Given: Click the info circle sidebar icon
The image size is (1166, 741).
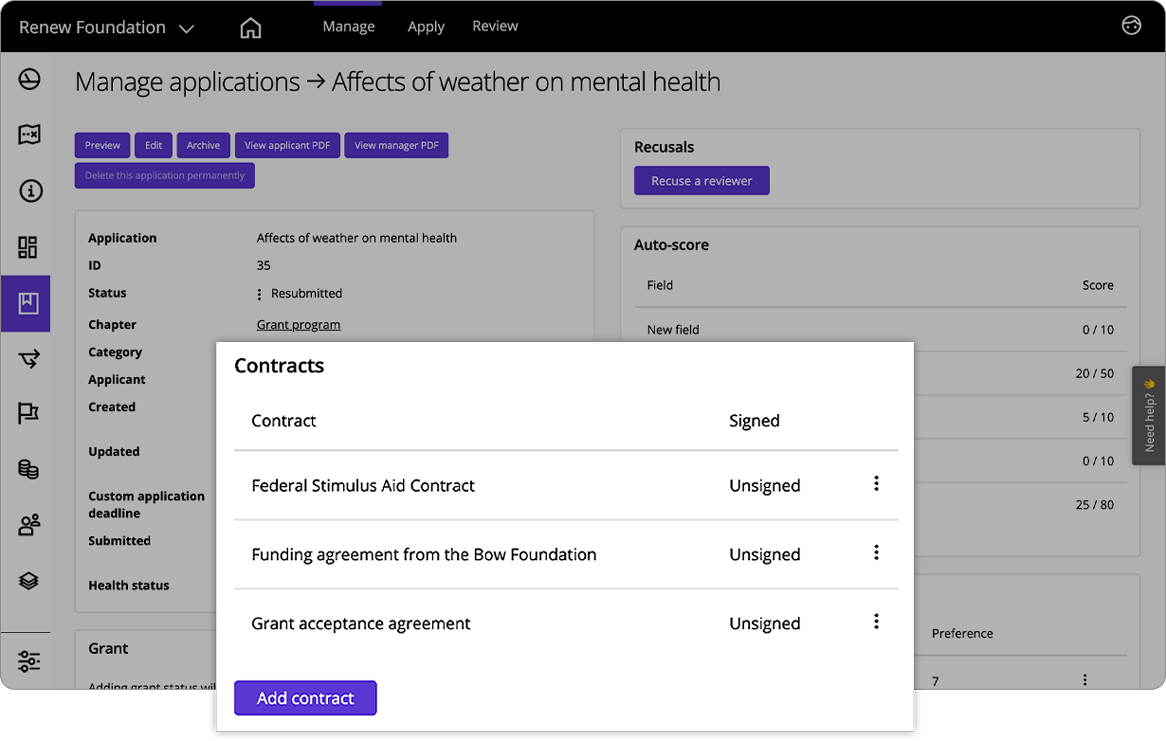Looking at the screenshot, I should click(30, 190).
